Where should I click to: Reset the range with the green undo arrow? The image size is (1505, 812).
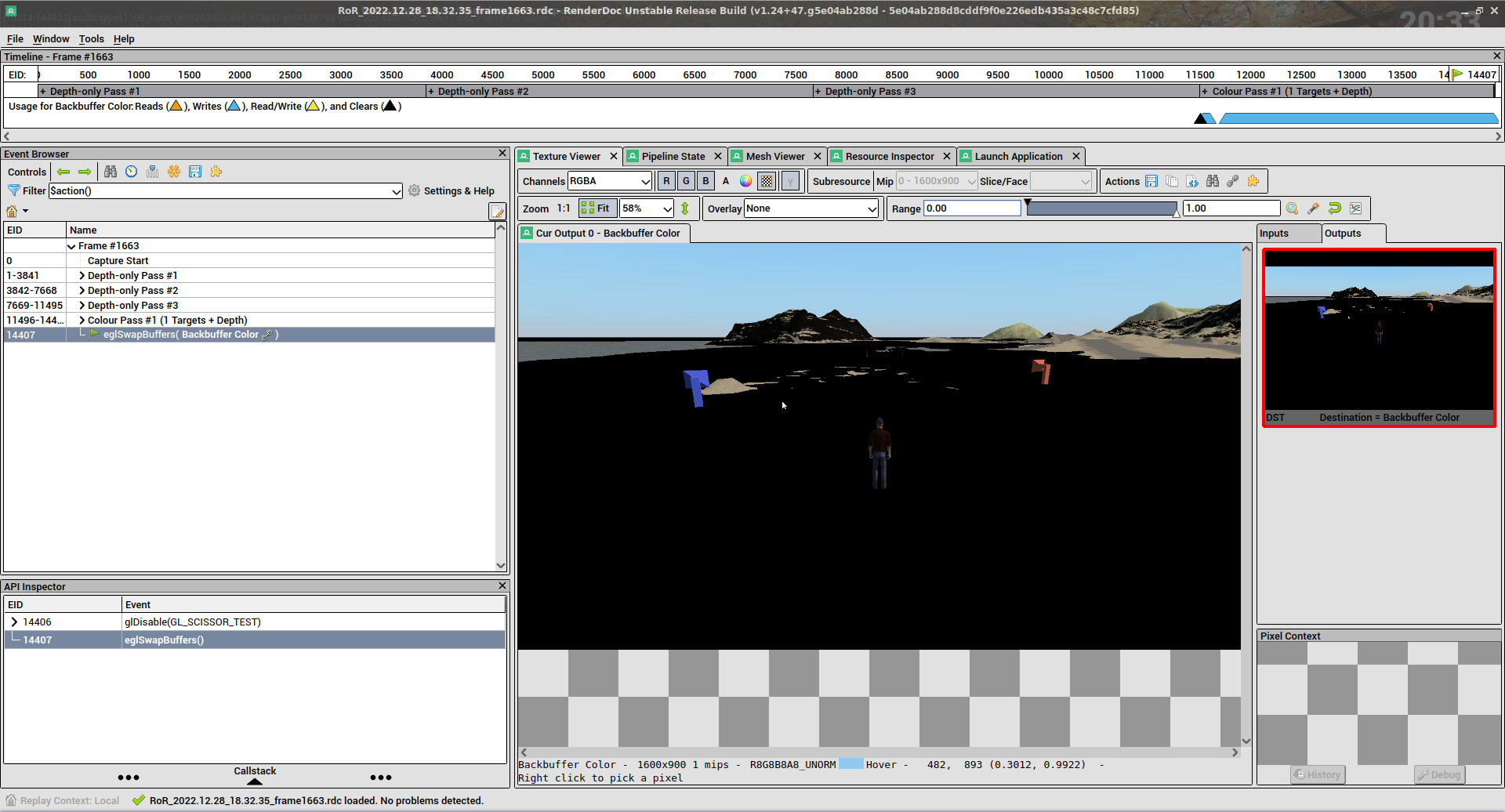(x=1335, y=208)
